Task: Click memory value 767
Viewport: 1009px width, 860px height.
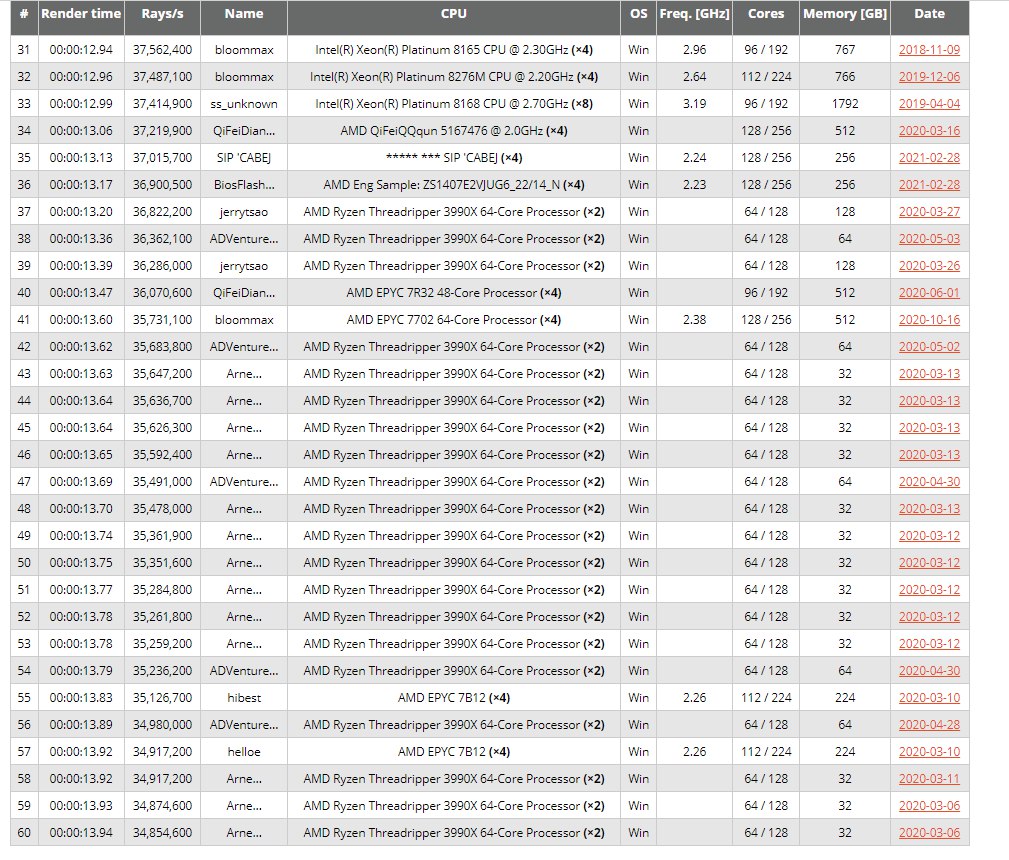Action: (845, 50)
